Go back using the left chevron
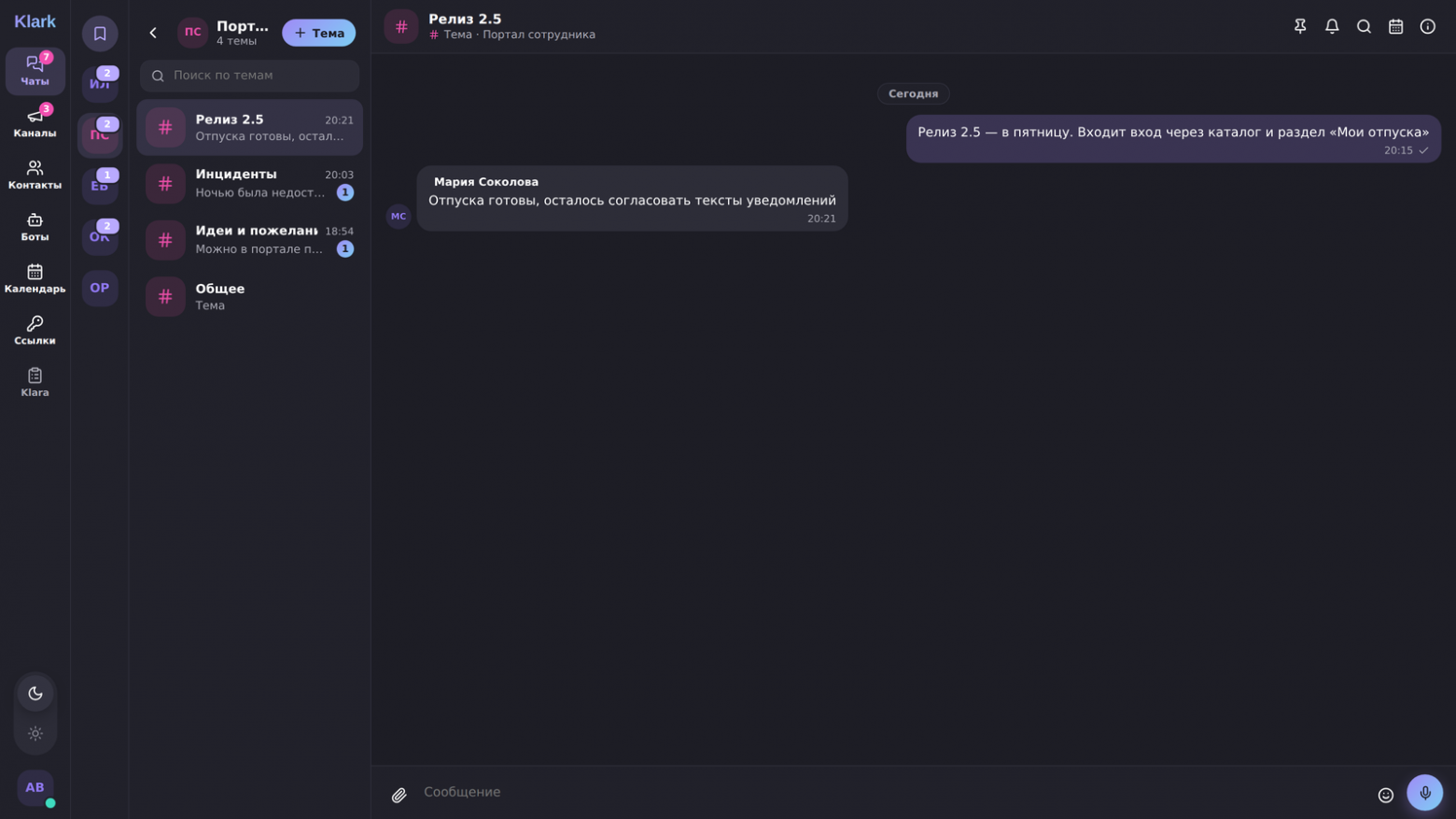1456x819 pixels. click(x=153, y=33)
